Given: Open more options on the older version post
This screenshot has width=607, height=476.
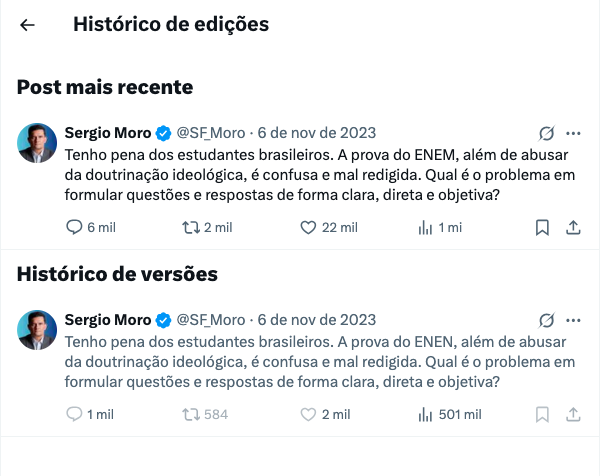Looking at the screenshot, I should point(573,320).
